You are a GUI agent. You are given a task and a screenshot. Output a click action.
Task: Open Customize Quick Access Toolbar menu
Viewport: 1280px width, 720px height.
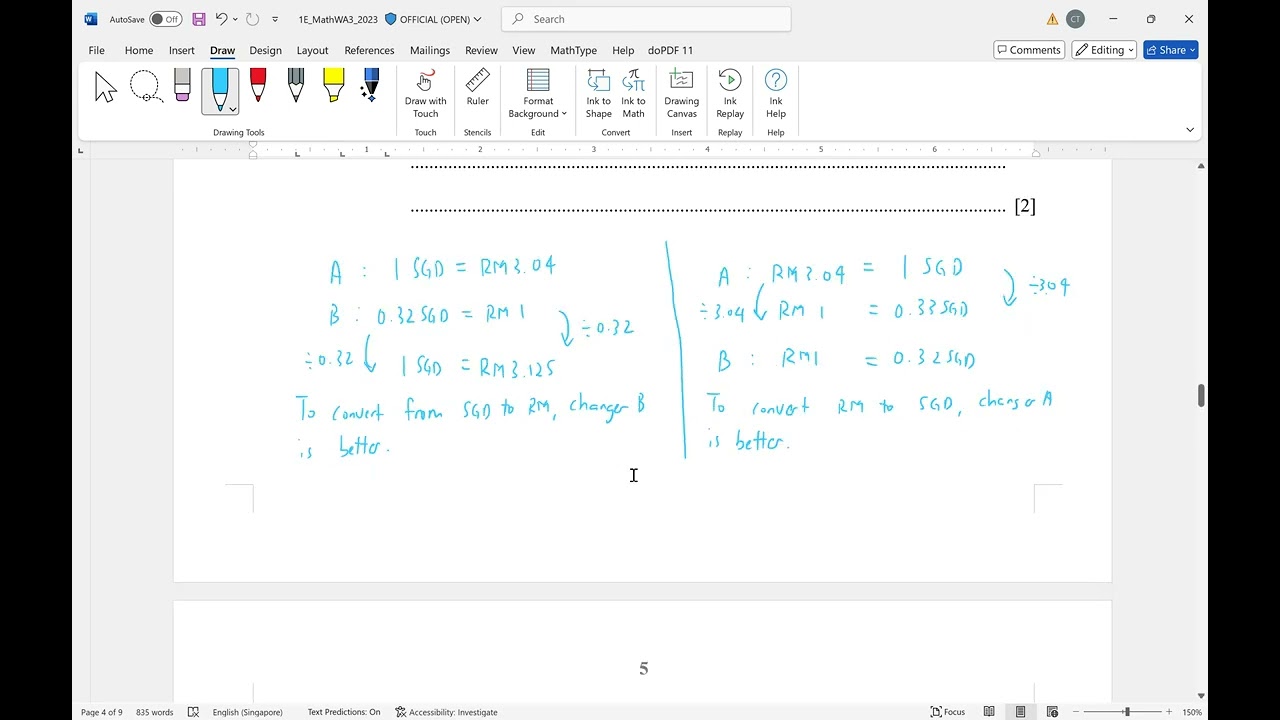pyautogui.click(x=275, y=19)
